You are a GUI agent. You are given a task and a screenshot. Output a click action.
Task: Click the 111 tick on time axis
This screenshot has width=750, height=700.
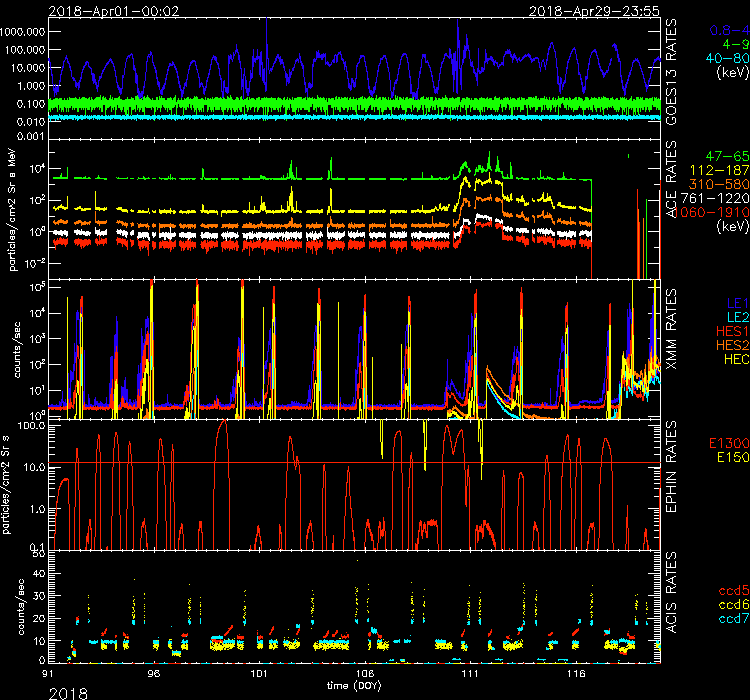tap(472, 672)
